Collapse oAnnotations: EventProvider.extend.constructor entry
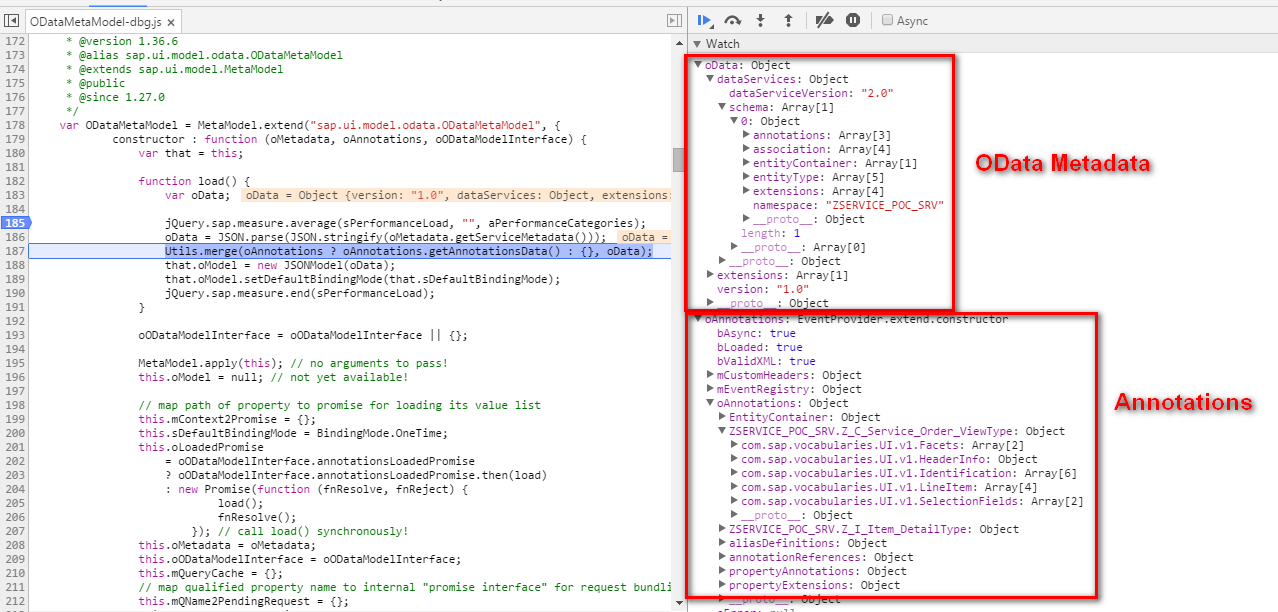Image resolution: width=1278 pixels, height=612 pixels. (697, 319)
